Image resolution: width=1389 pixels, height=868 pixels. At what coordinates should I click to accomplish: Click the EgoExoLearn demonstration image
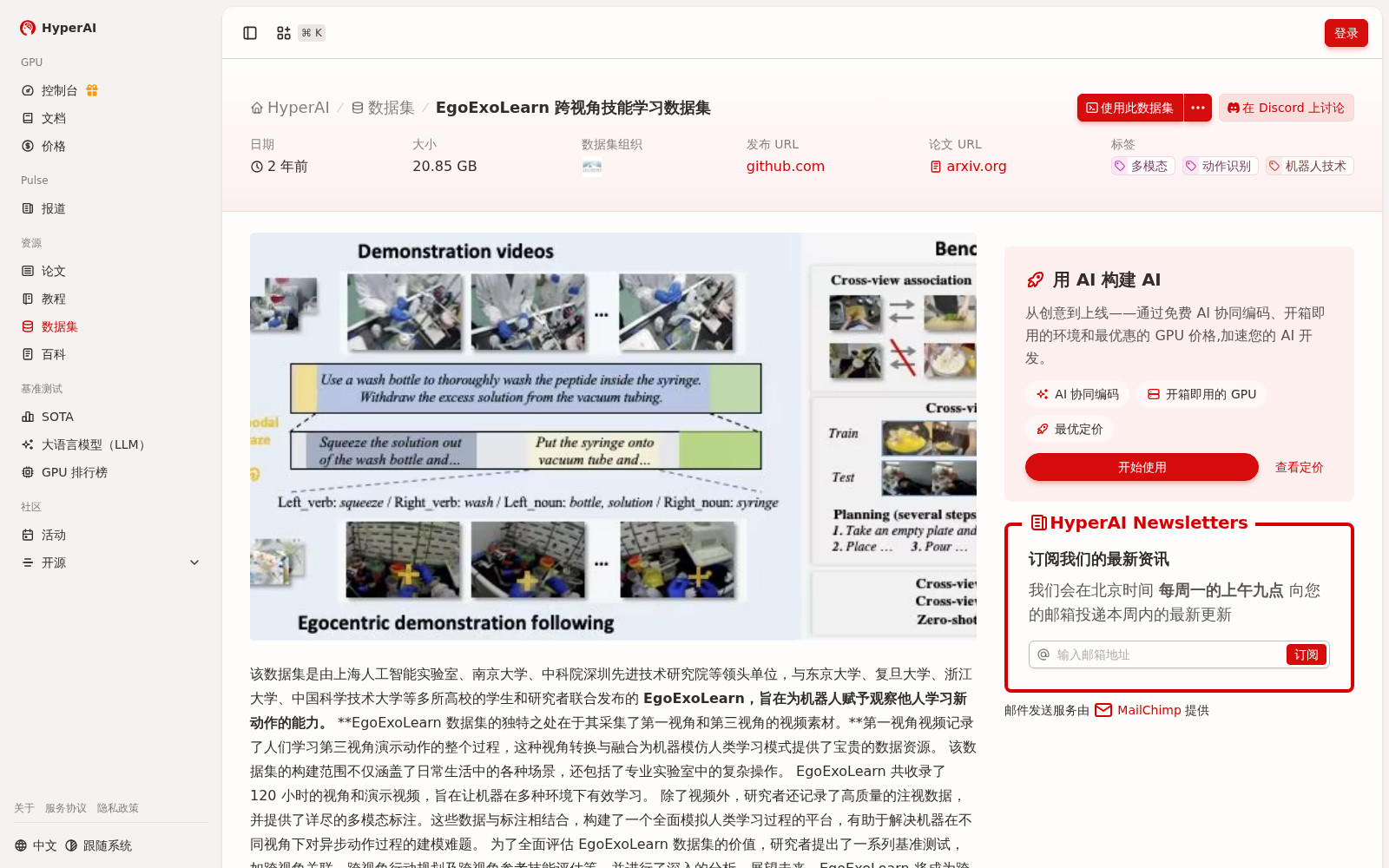[613, 437]
